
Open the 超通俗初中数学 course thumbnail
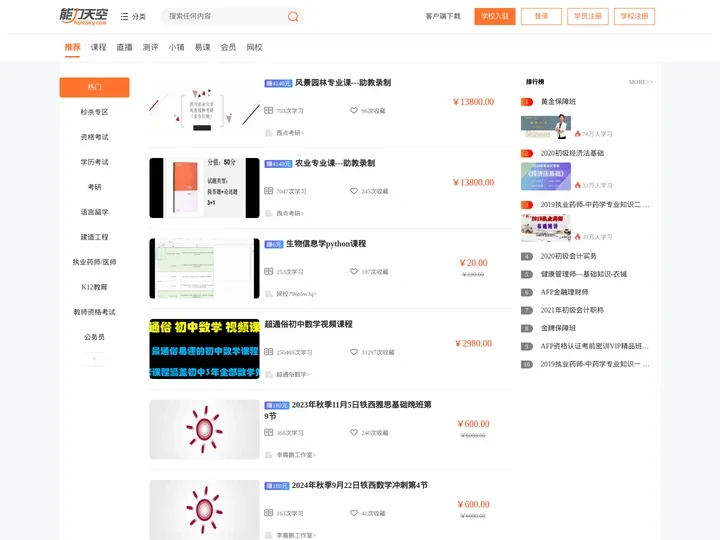(x=204, y=349)
